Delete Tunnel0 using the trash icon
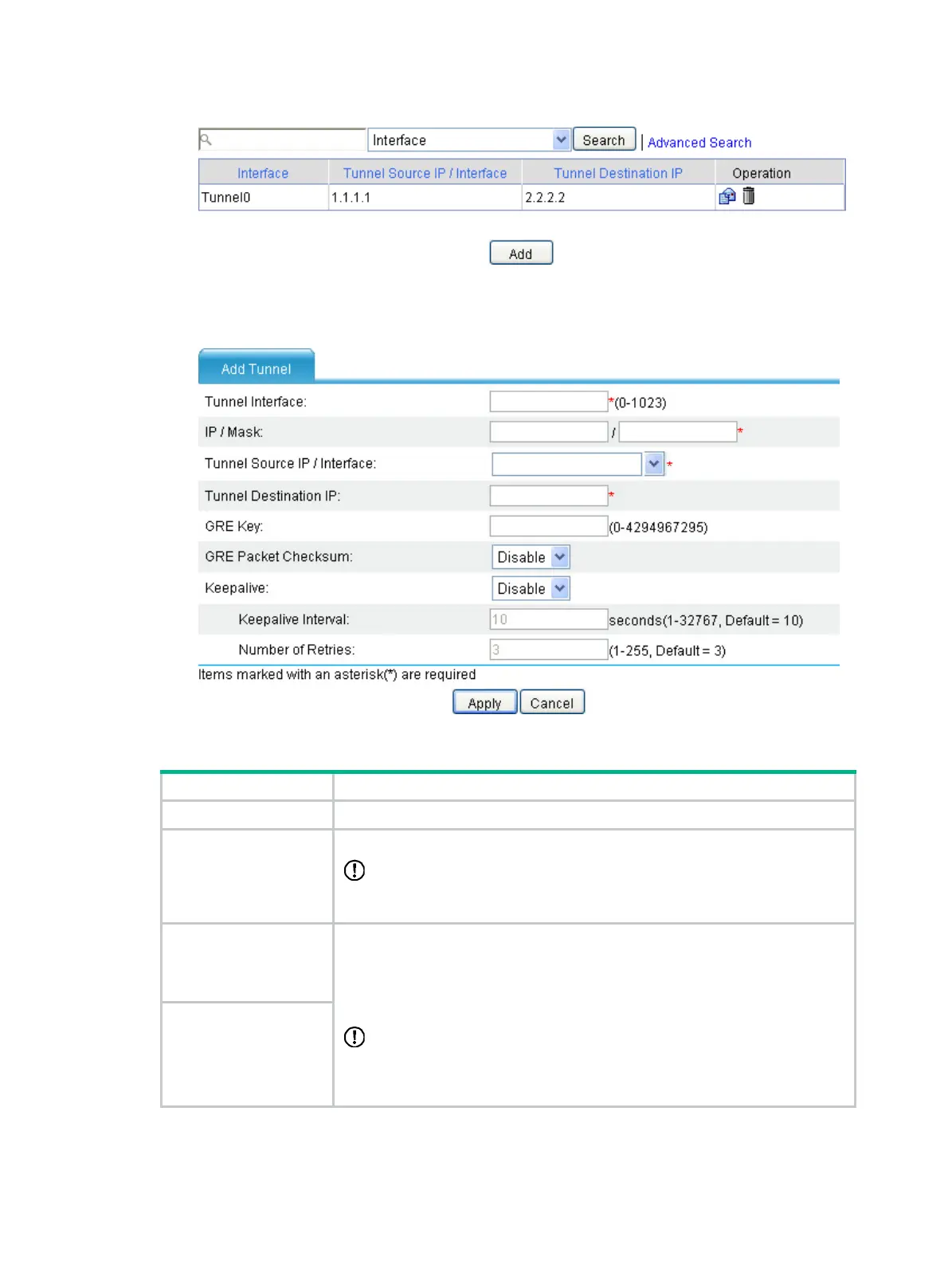Viewport: 948px width, 1288px height. (748, 195)
